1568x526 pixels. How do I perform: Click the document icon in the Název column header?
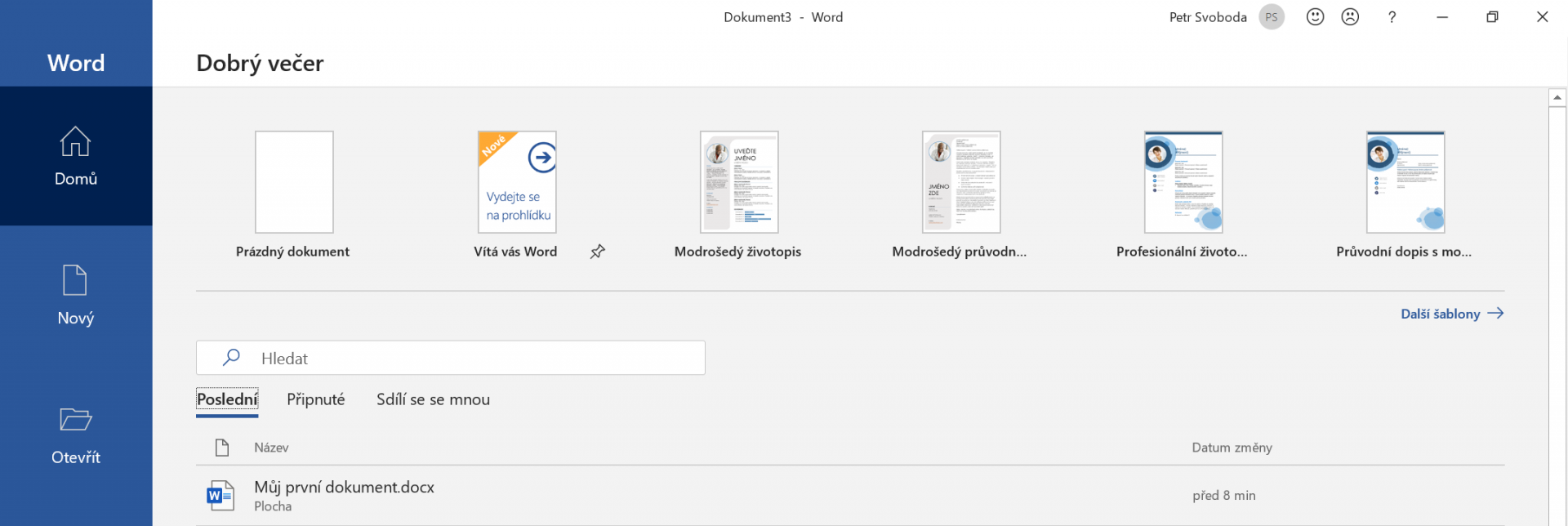[x=221, y=447]
